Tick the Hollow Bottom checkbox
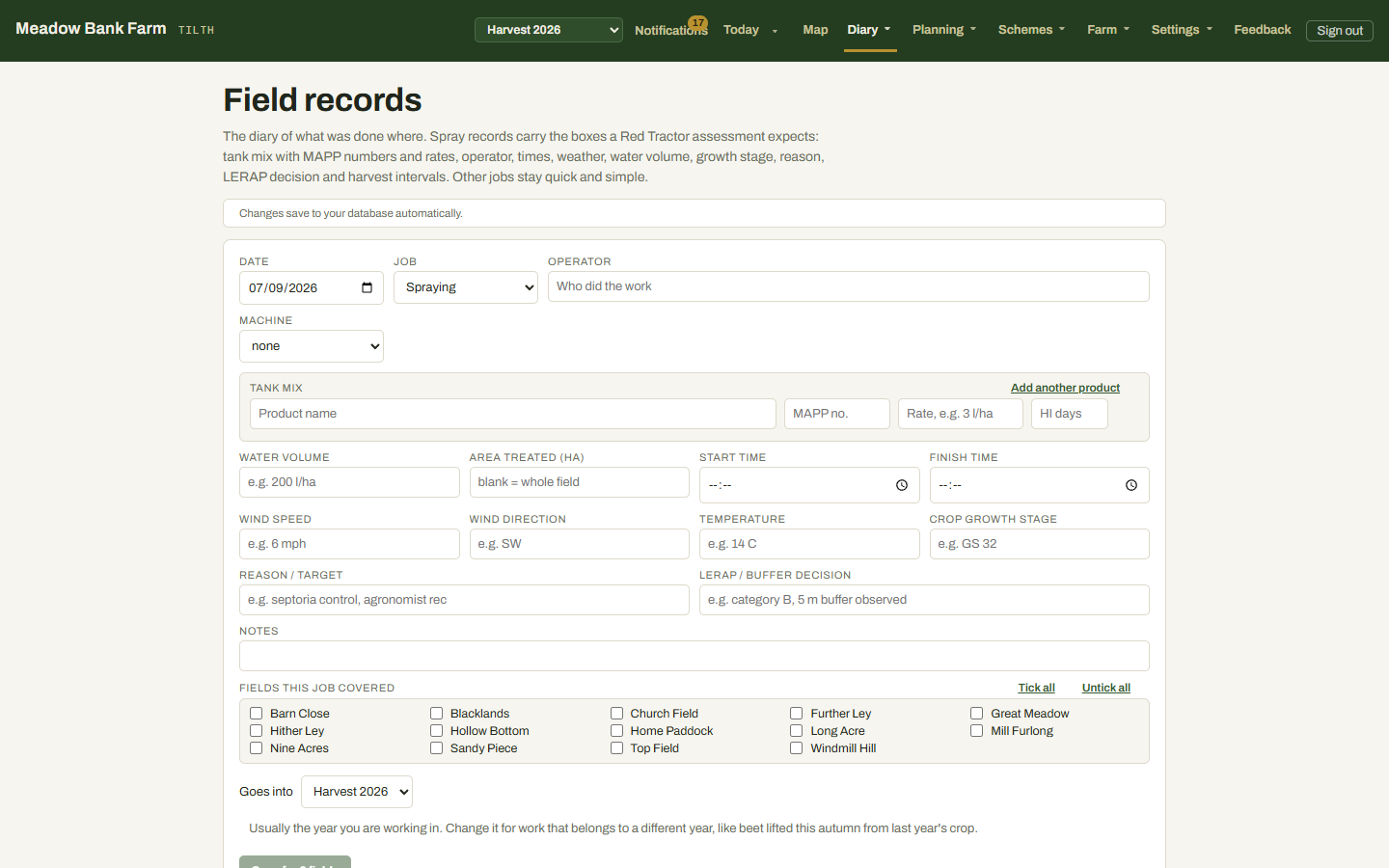The image size is (1389, 868). pos(436,731)
